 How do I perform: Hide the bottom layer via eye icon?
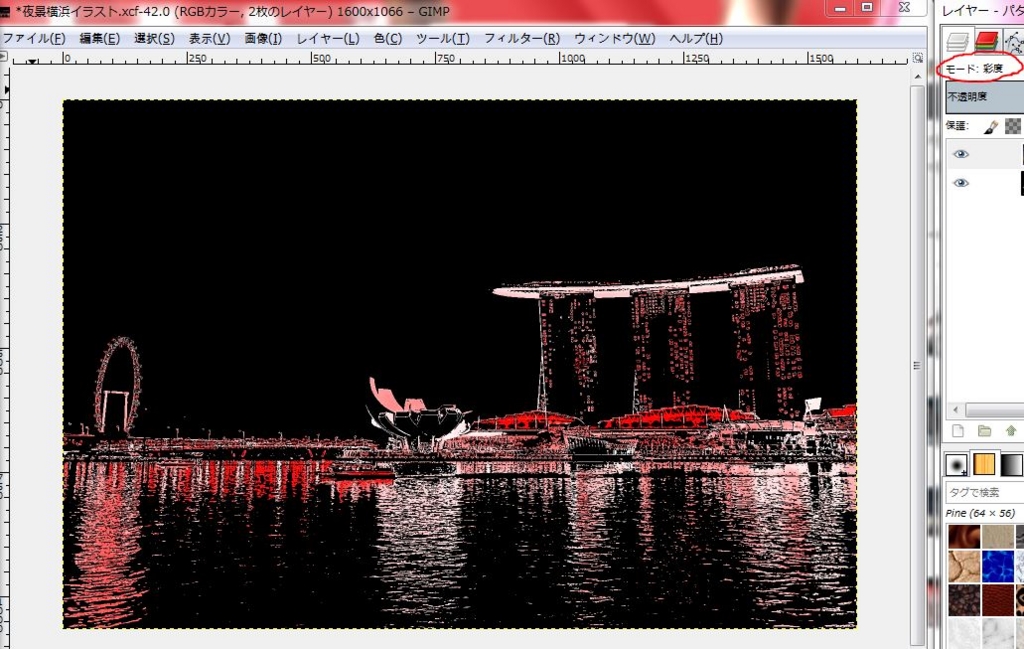click(961, 183)
